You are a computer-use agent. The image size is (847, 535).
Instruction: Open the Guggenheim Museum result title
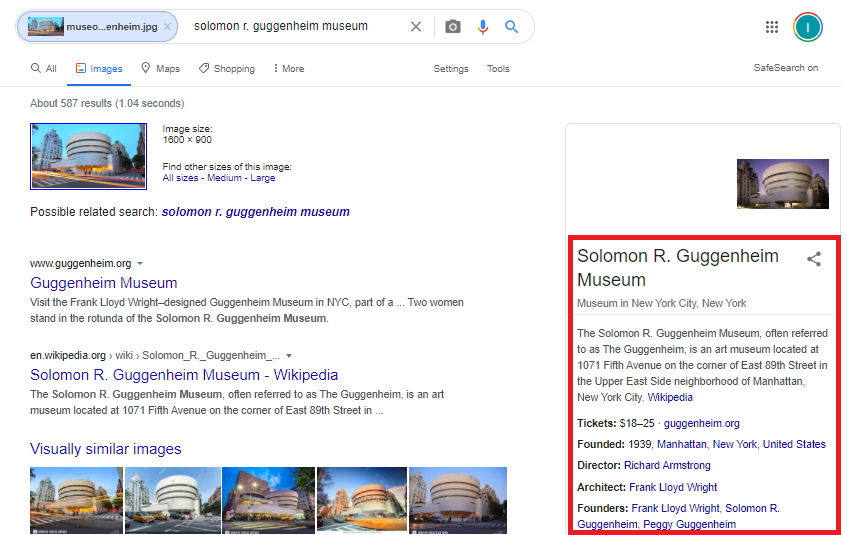point(104,283)
